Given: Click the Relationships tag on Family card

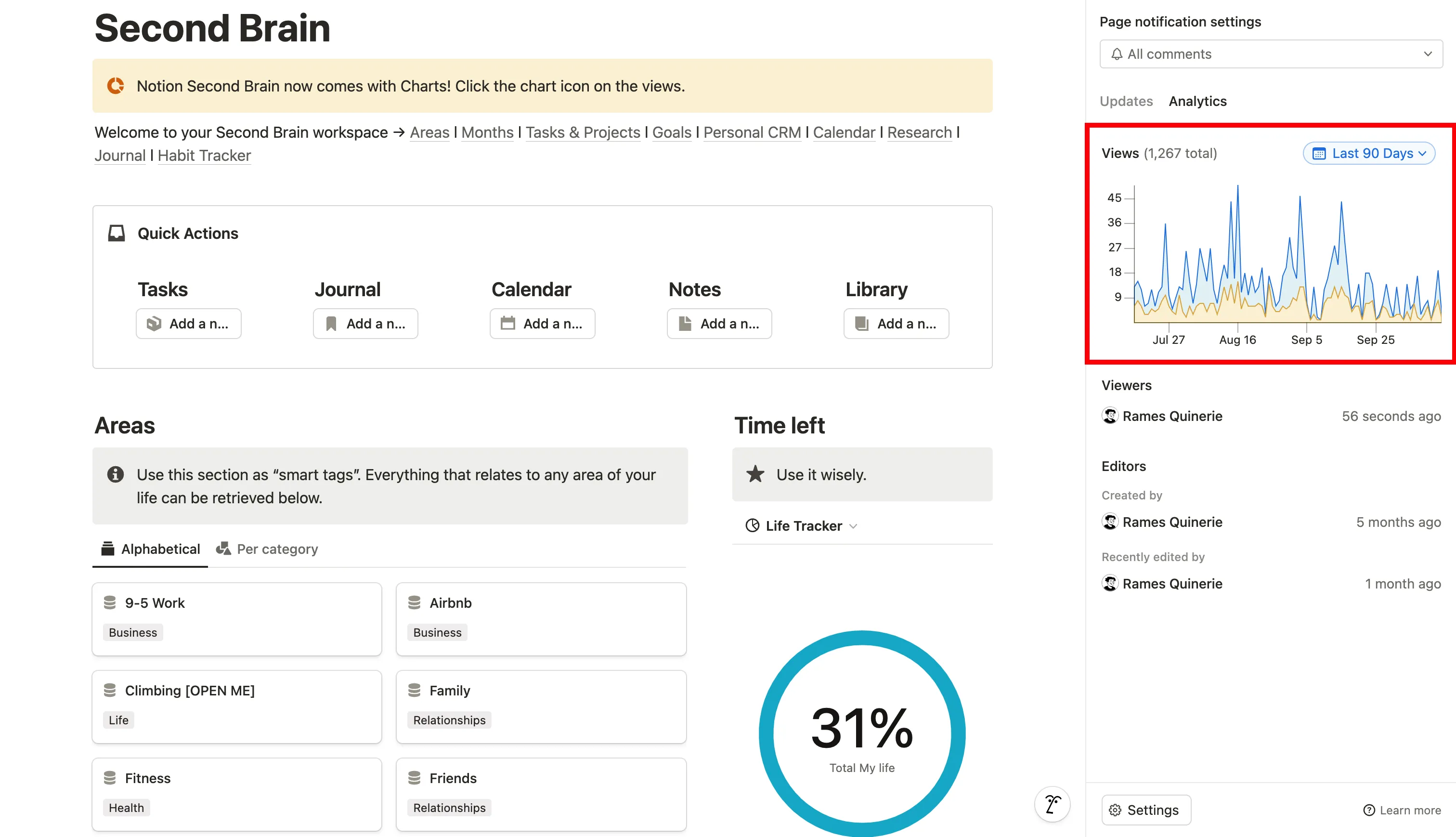Looking at the screenshot, I should point(449,719).
